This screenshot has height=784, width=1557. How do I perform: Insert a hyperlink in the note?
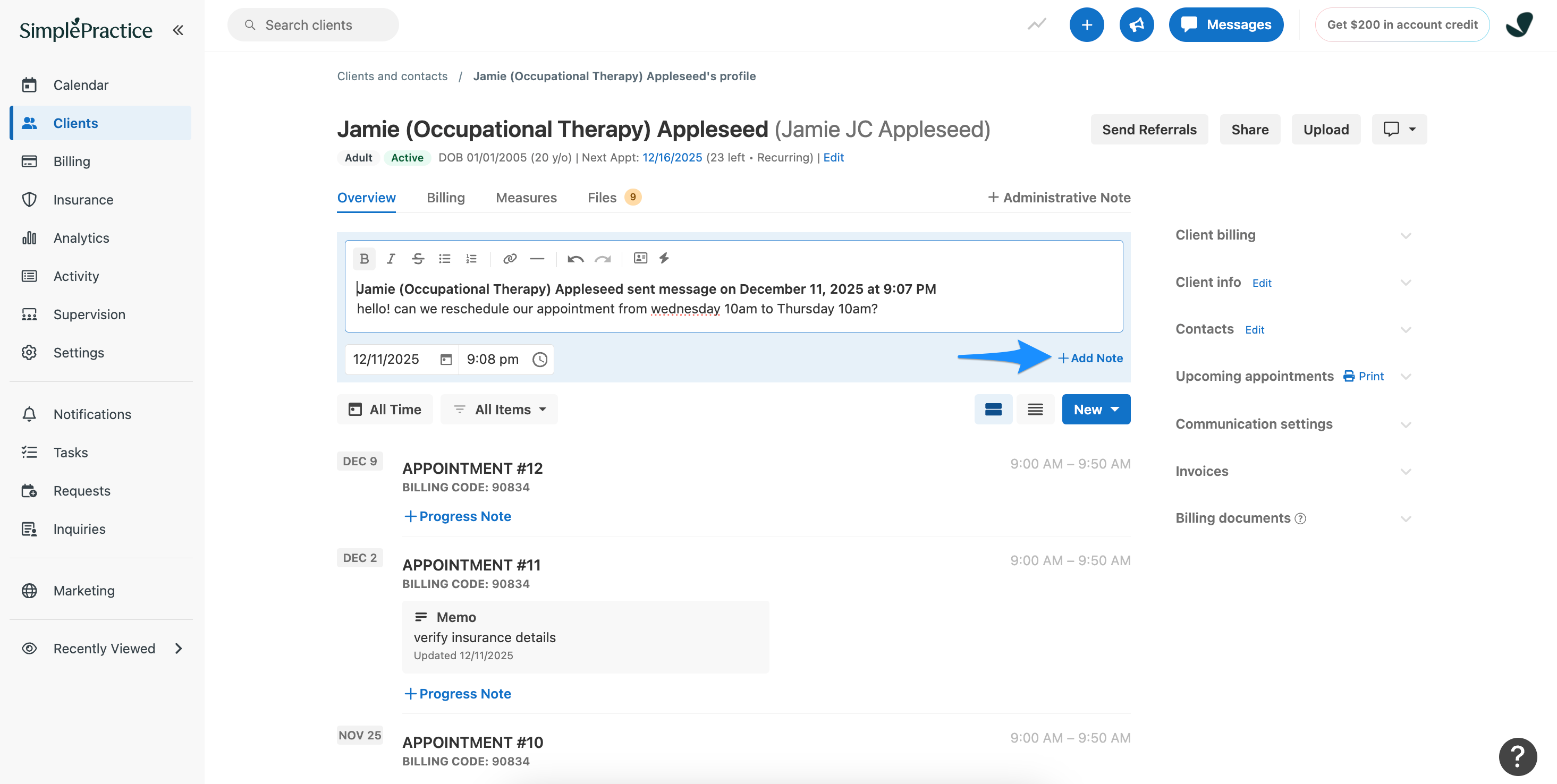(510, 259)
